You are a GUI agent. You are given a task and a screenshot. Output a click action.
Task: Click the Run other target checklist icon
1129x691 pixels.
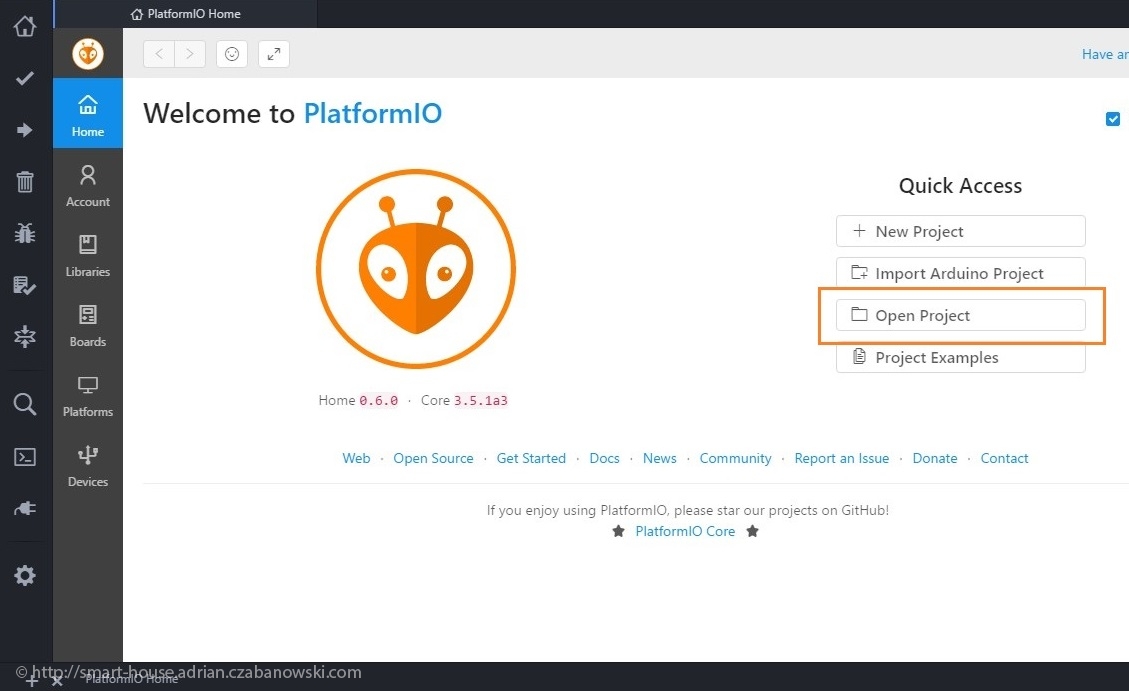coord(24,285)
